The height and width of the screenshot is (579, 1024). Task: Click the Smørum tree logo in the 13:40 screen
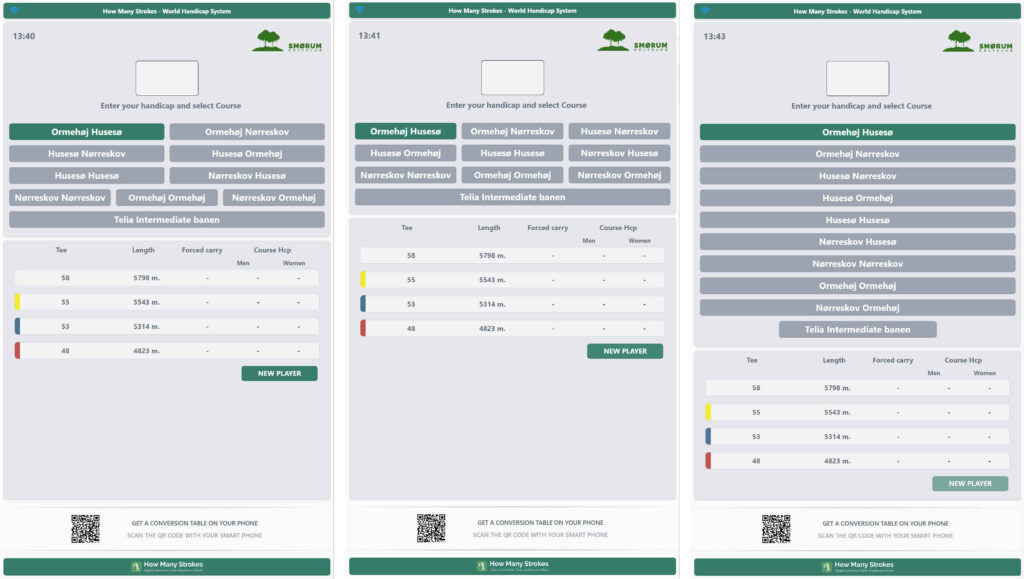[x=287, y=40]
